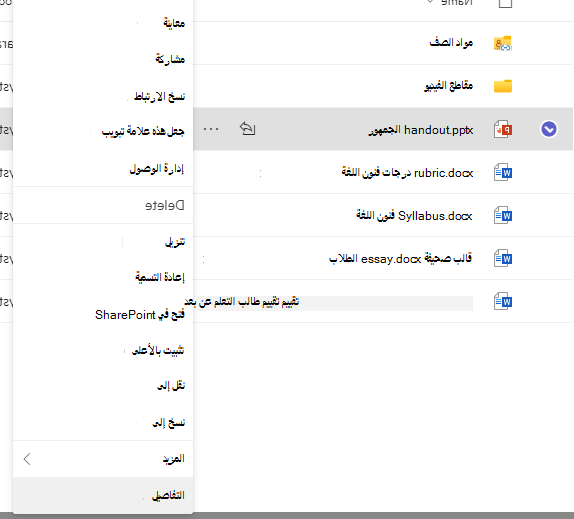Viewport: 574px width, 519px height.
Task: Choose Delete from the context menu
Action: (x=103, y=205)
